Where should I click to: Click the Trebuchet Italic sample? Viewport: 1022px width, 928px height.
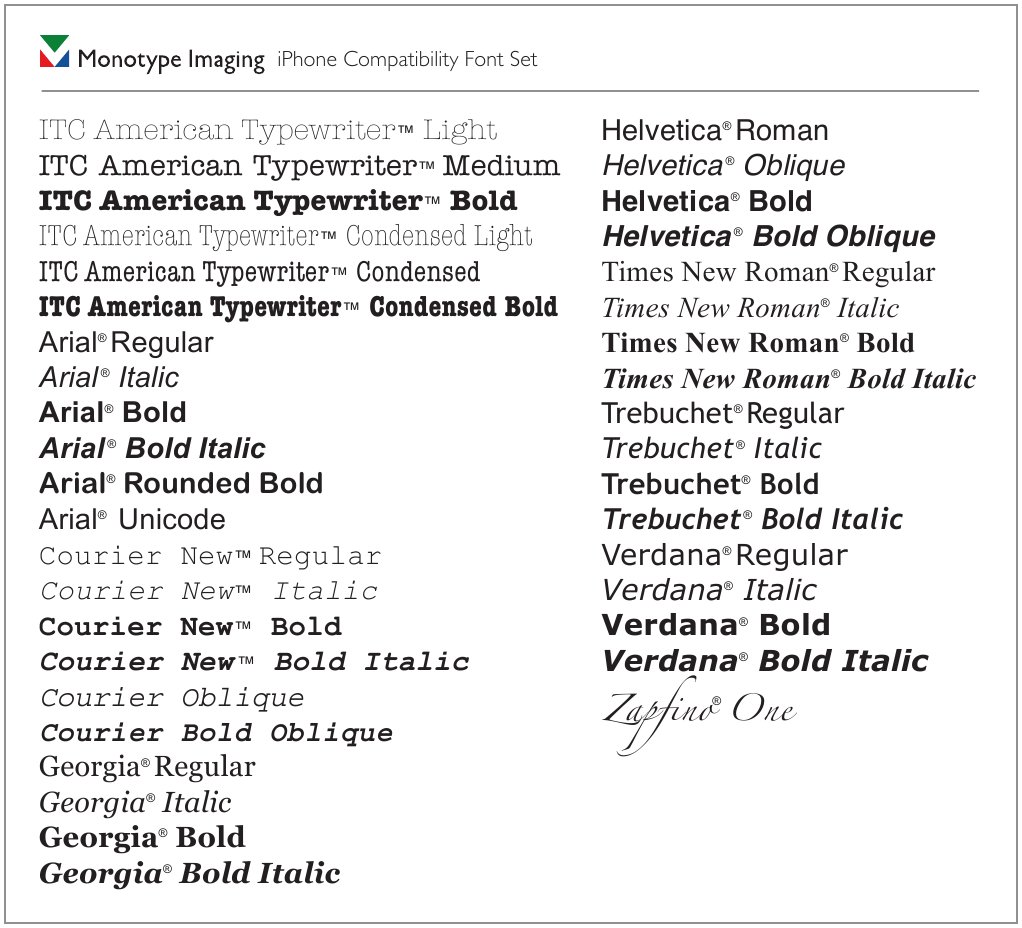[711, 449]
